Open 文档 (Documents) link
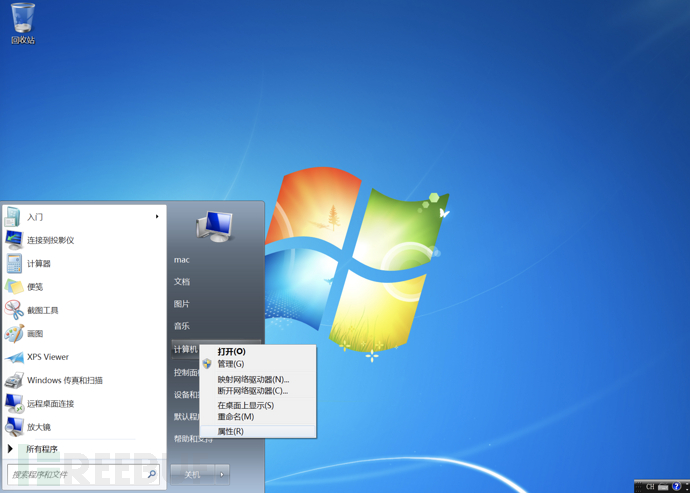This screenshot has width=690, height=493. click(x=182, y=282)
